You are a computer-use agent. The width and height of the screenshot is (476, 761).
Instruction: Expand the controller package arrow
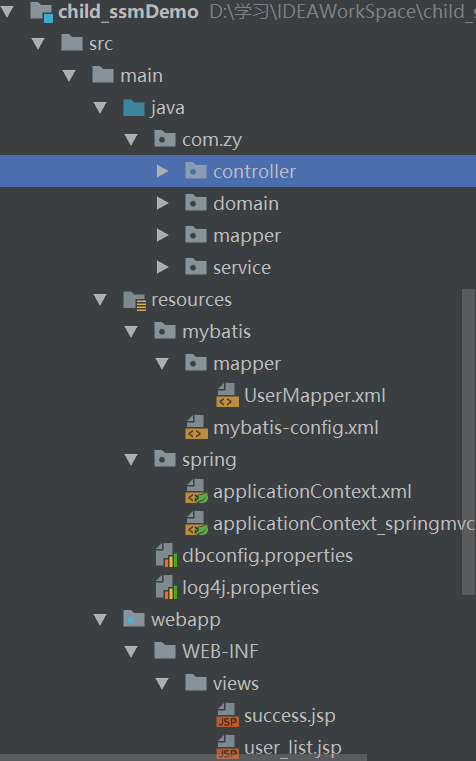pos(163,171)
